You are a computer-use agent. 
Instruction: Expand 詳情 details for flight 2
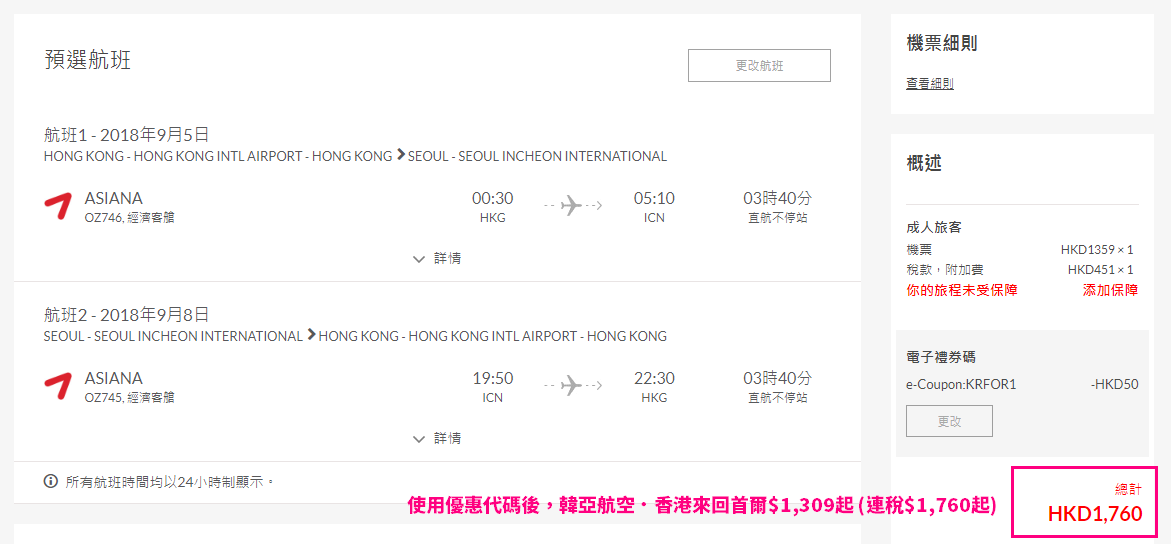click(437, 438)
